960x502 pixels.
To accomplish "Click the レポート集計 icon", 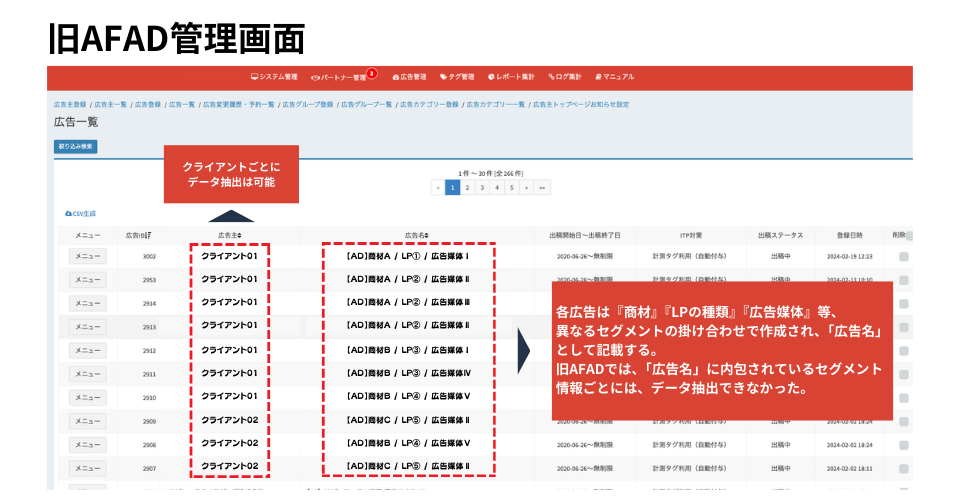I will 492,77.
